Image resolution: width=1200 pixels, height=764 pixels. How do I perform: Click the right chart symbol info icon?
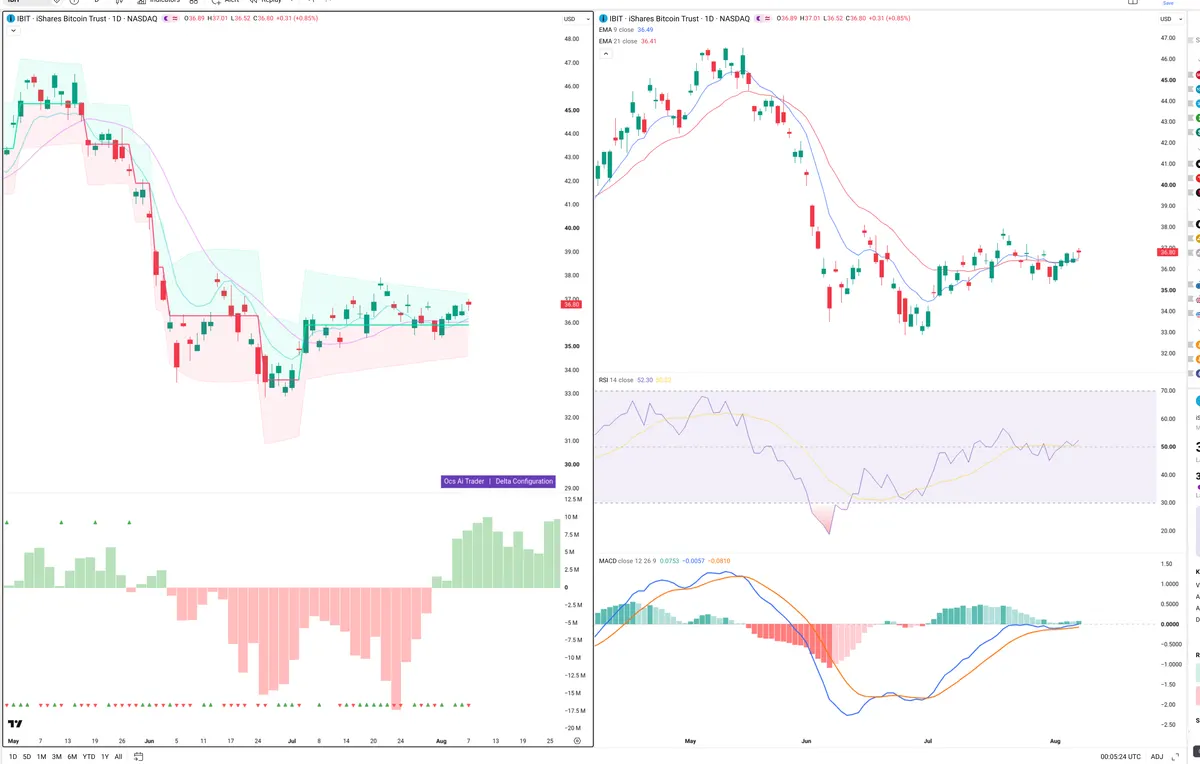(603, 19)
